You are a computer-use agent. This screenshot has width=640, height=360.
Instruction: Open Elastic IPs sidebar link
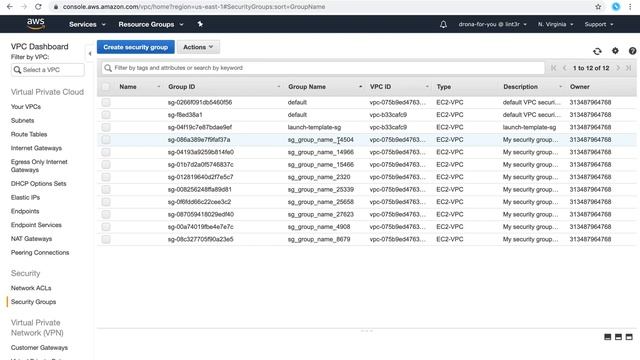click(25, 198)
